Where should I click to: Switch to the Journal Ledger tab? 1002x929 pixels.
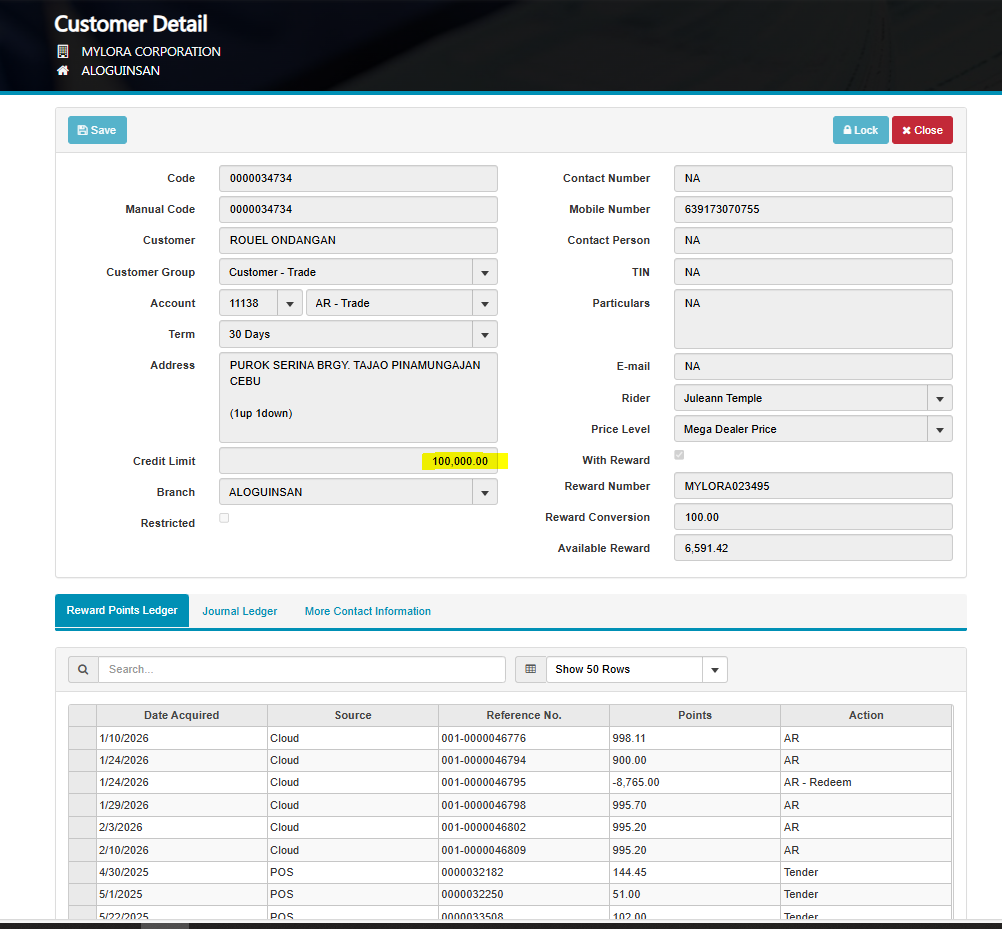pos(240,611)
